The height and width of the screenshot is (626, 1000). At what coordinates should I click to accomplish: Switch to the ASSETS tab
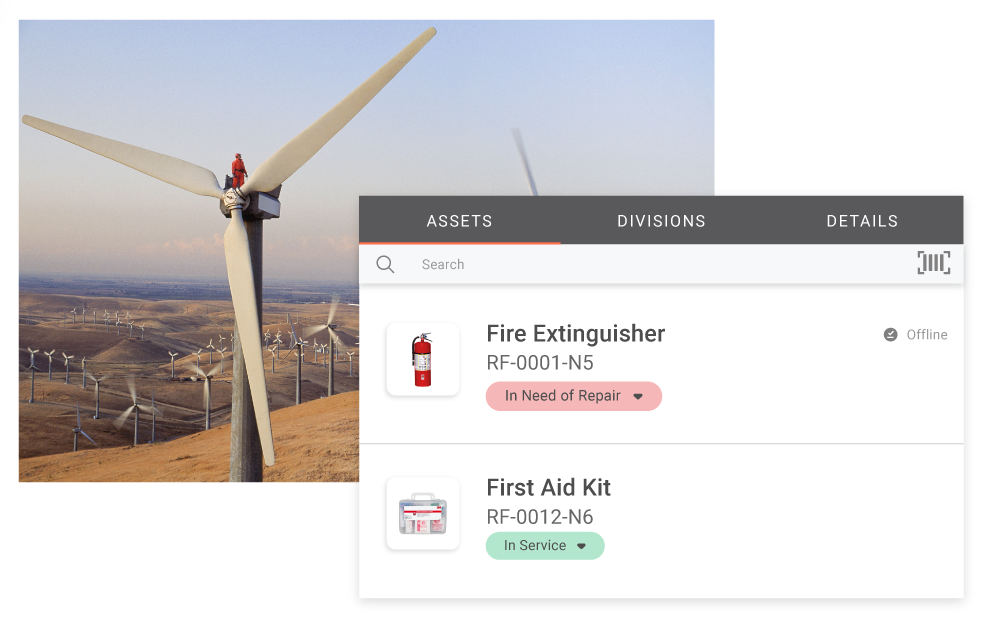tap(459, 221)
